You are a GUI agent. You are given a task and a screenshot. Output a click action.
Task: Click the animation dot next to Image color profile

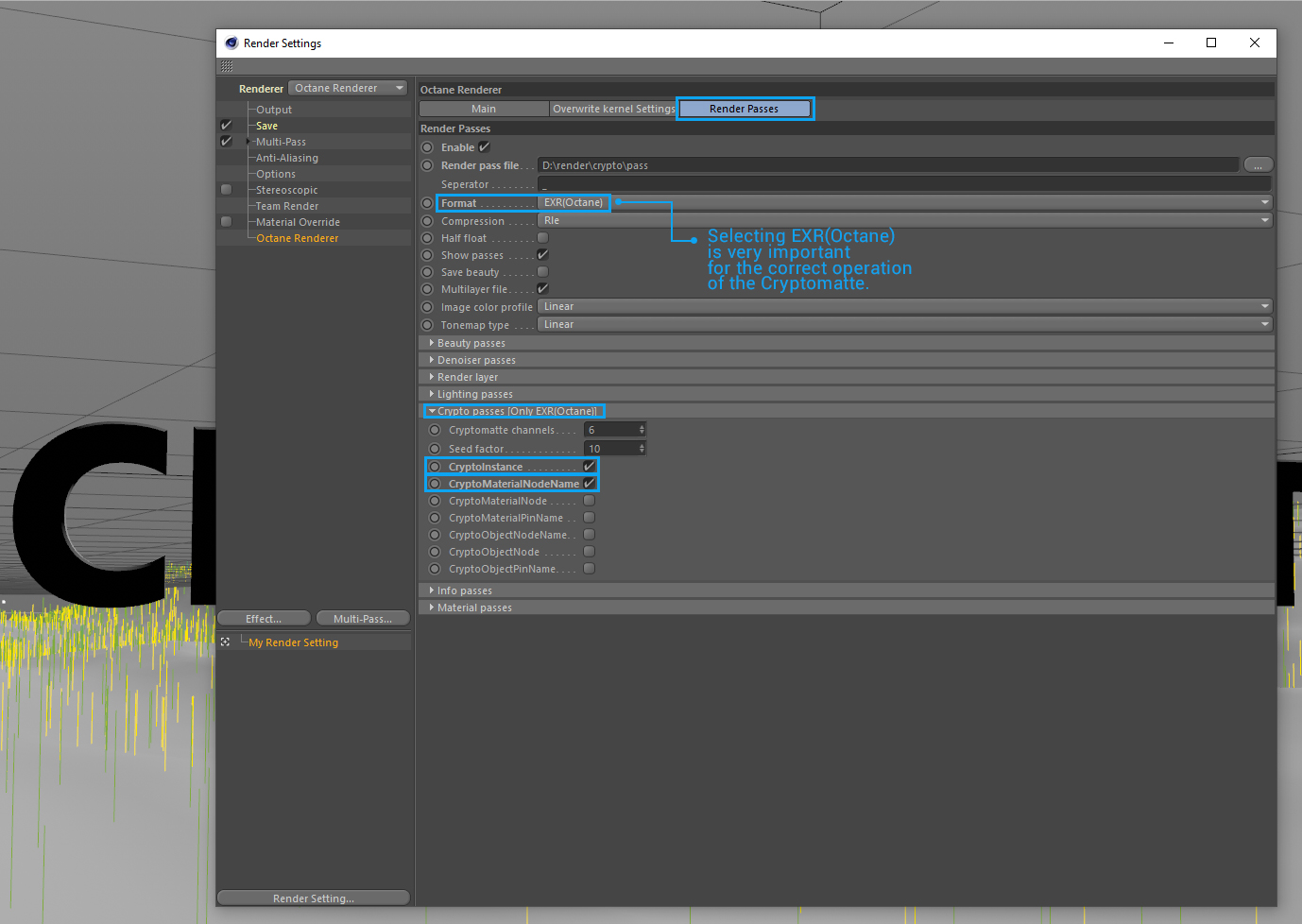coord(427,307)
